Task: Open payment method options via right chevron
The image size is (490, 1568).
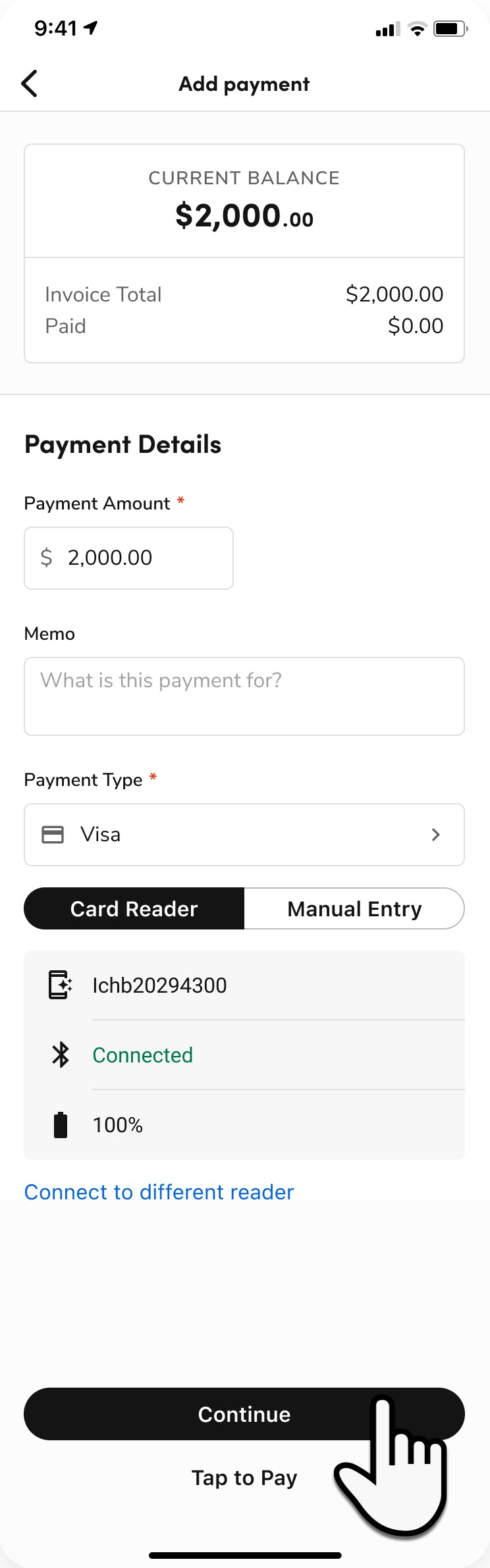Action: tap(435, 834)
